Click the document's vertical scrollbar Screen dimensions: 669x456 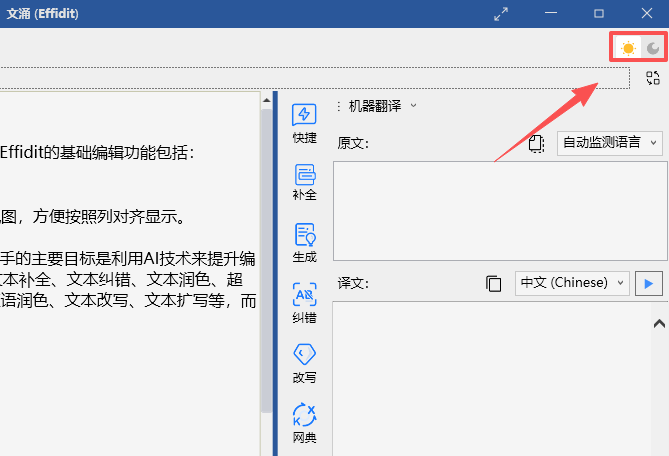coord(266,250)
